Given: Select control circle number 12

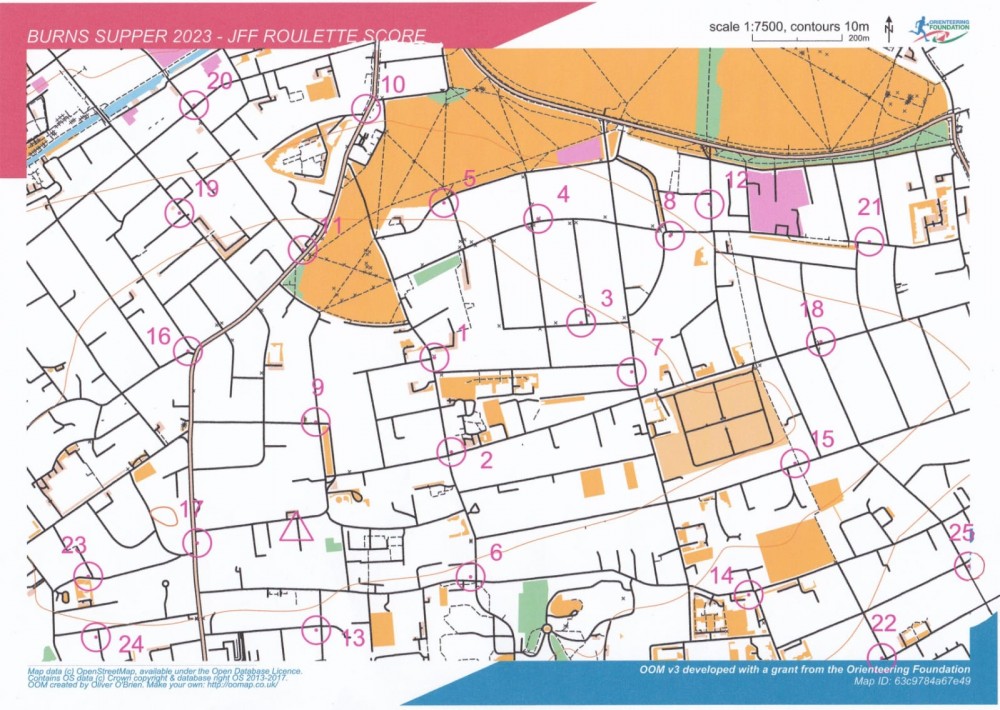Looking at the screenshot, I should click(x=710, y=205).
